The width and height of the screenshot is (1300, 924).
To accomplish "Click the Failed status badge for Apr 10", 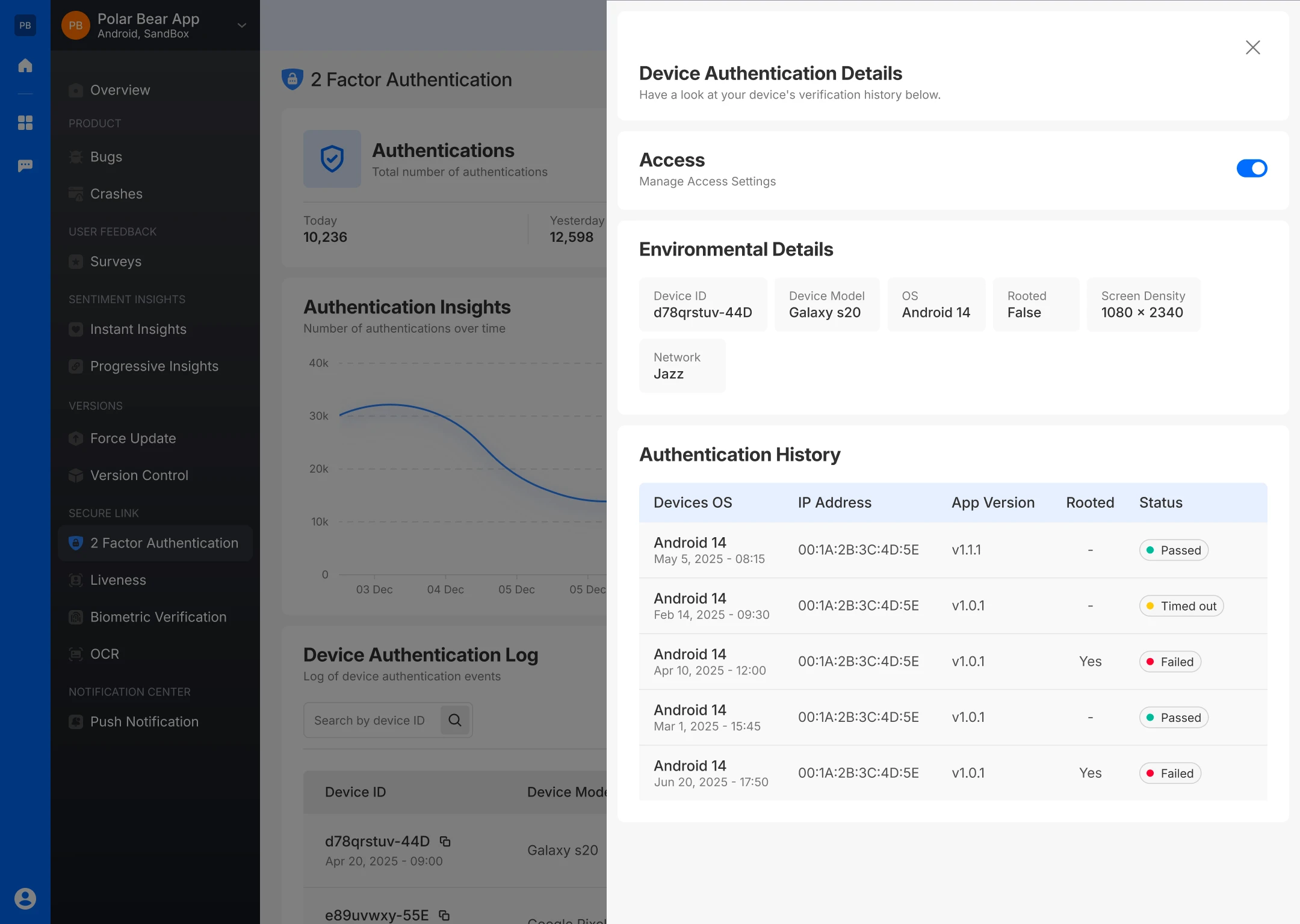I will coord(1170,662).
